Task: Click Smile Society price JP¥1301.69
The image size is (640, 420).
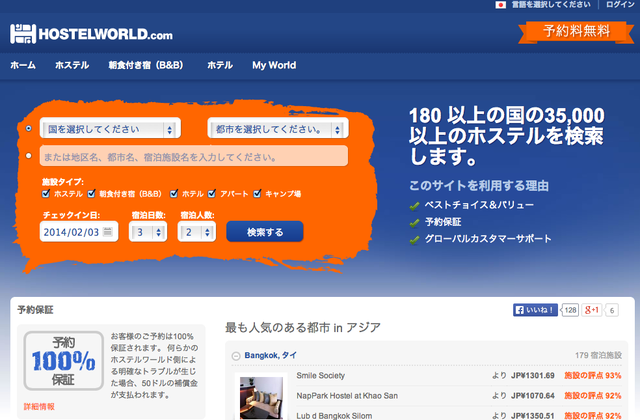Action: (x=532, y=376)
